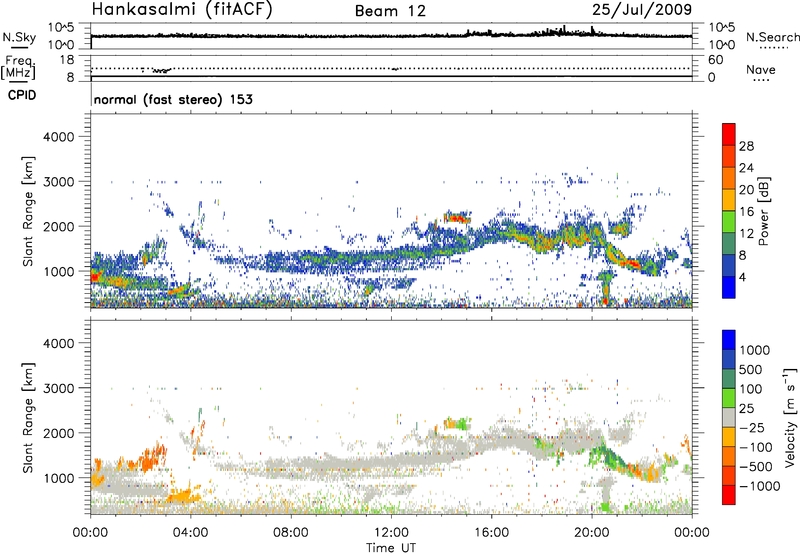Click the red bottom of velocity colorbar
The height and width of the screenshot is (554, 800).
click(729, 495)
